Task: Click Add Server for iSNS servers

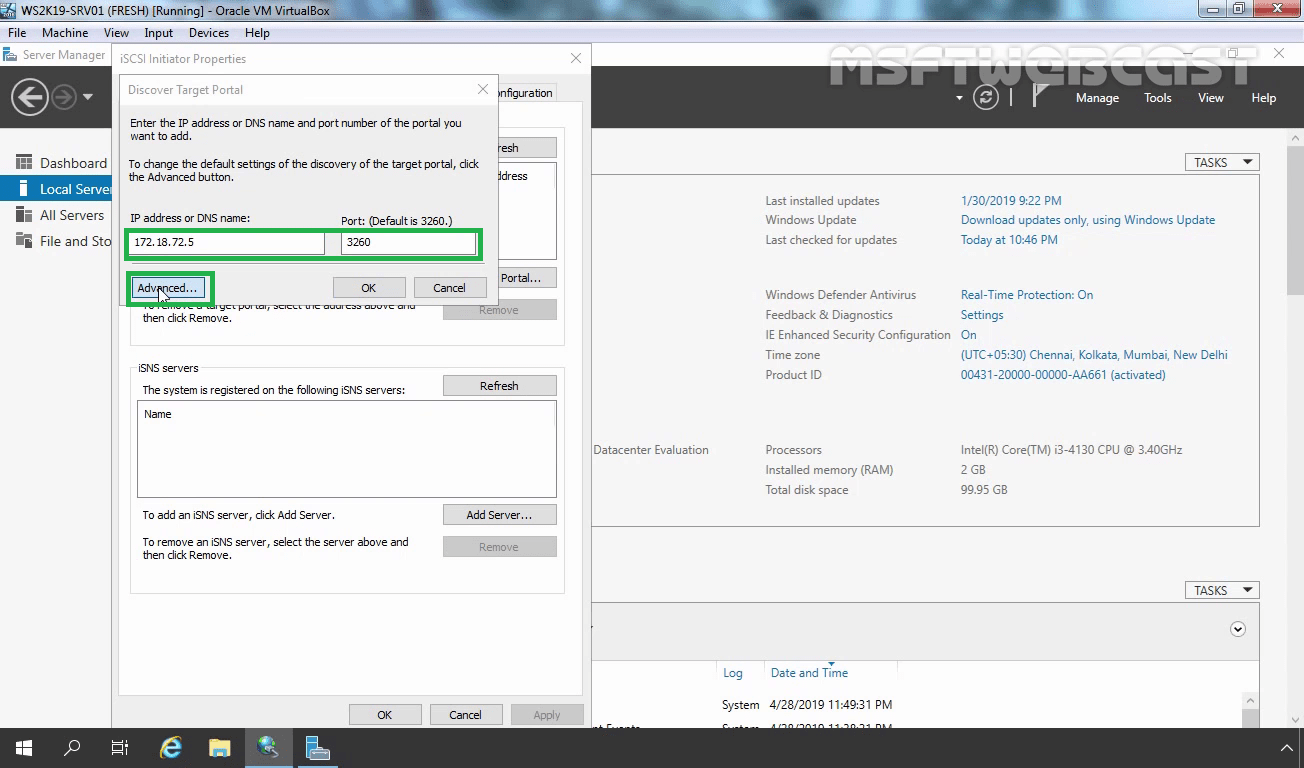Action: pos(499,514)
